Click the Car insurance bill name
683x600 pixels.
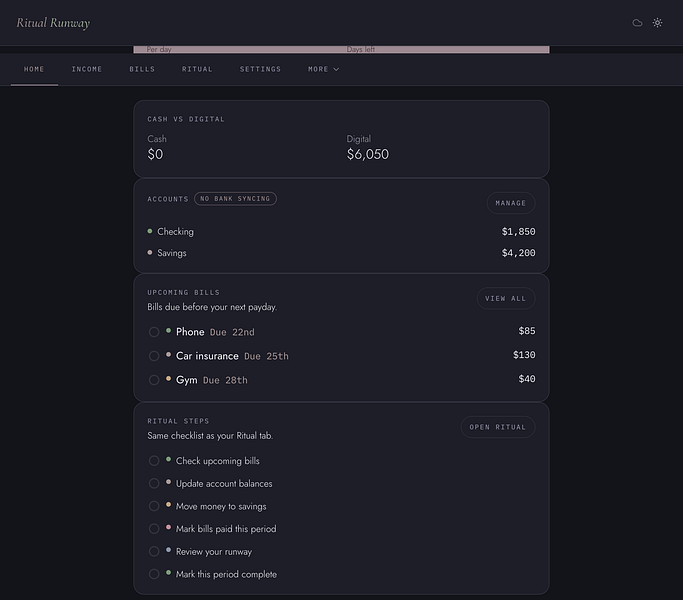coord(207,356)
